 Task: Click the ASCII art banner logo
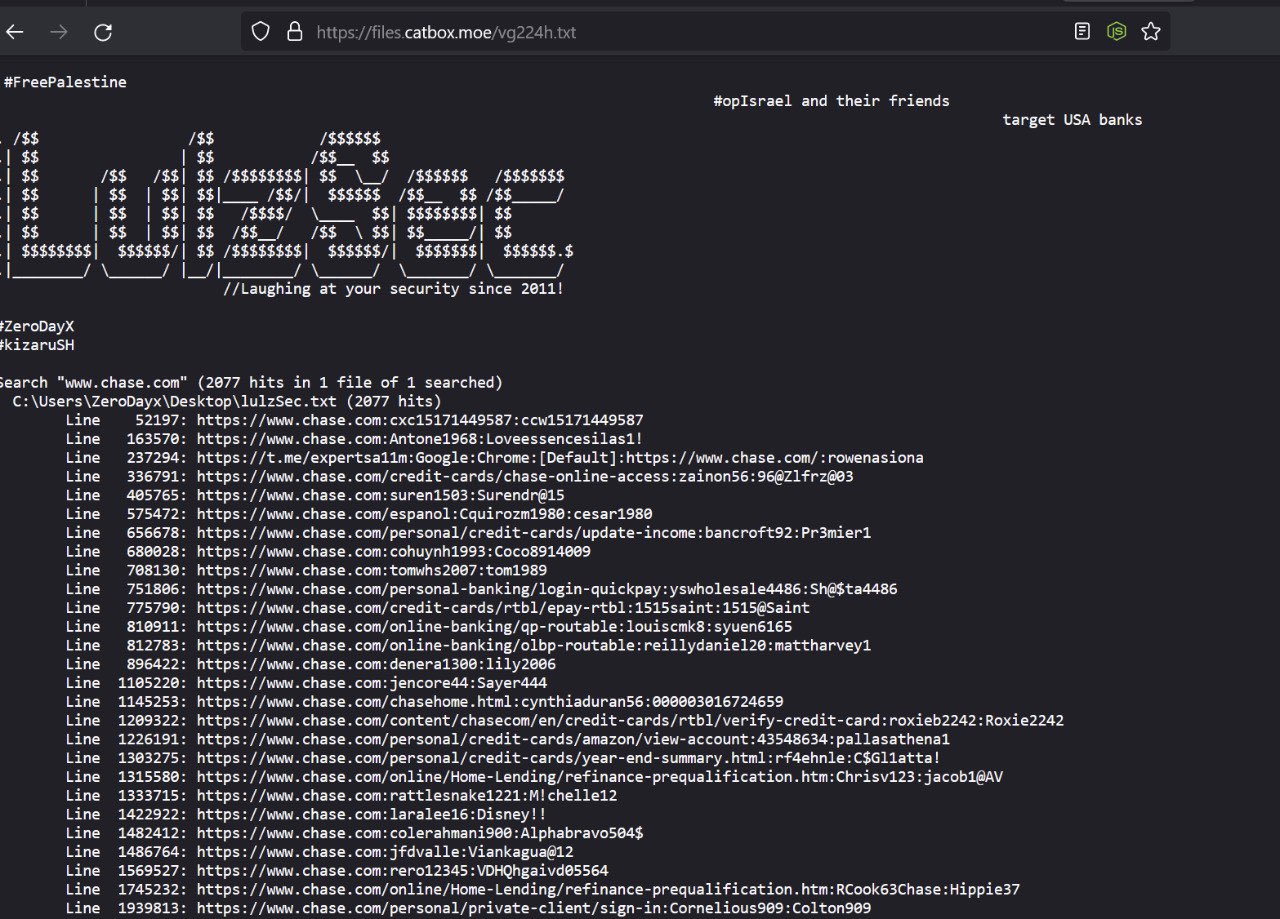pos(287,205)
